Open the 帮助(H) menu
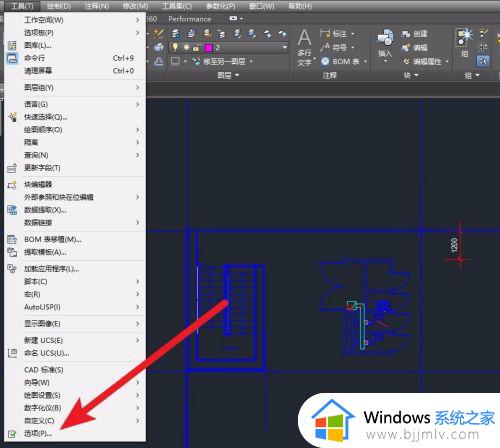Viewport: 500px width, 448px height. (300, 6)
